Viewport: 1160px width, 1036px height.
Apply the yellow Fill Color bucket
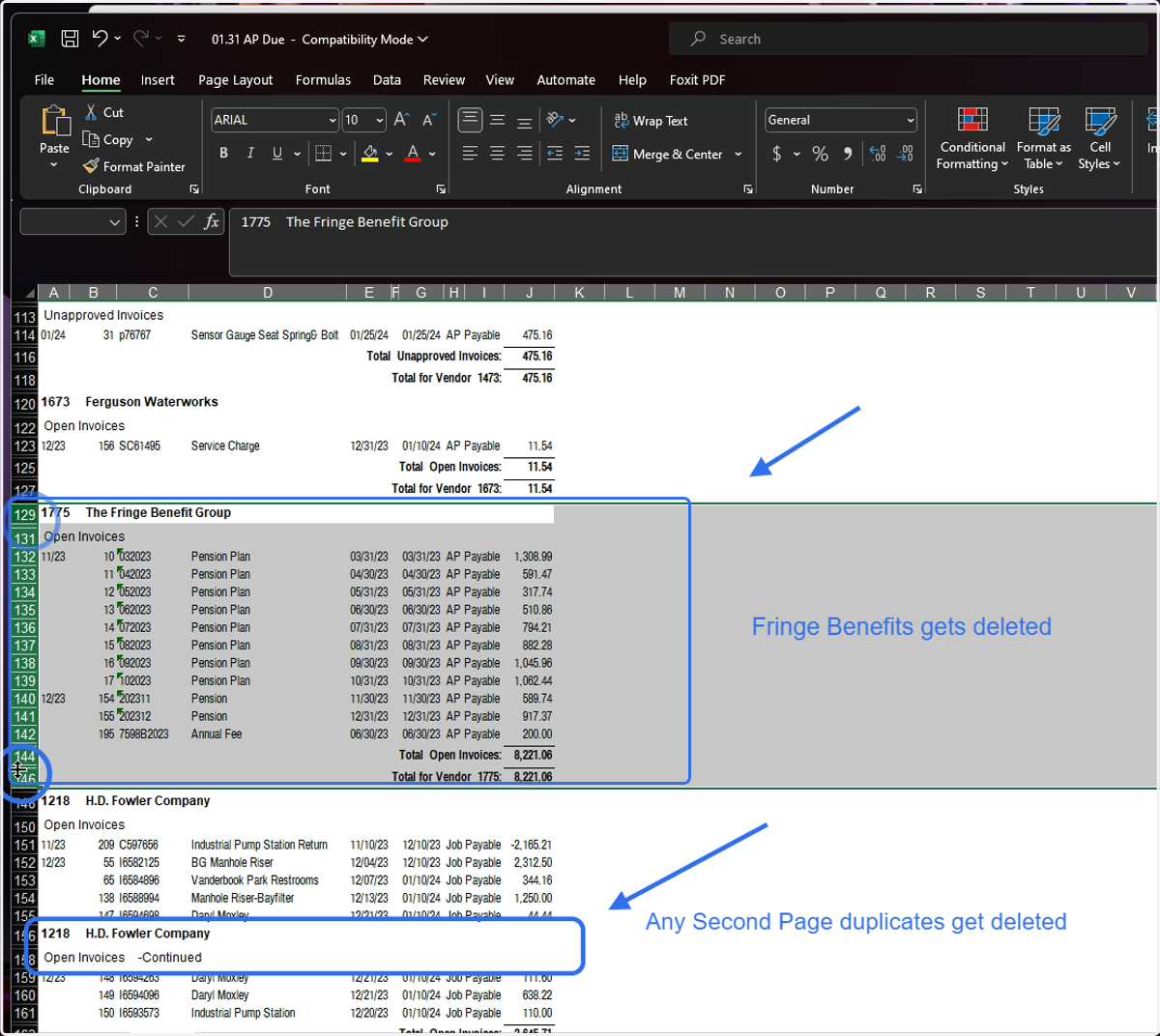[x=370, y=153]
